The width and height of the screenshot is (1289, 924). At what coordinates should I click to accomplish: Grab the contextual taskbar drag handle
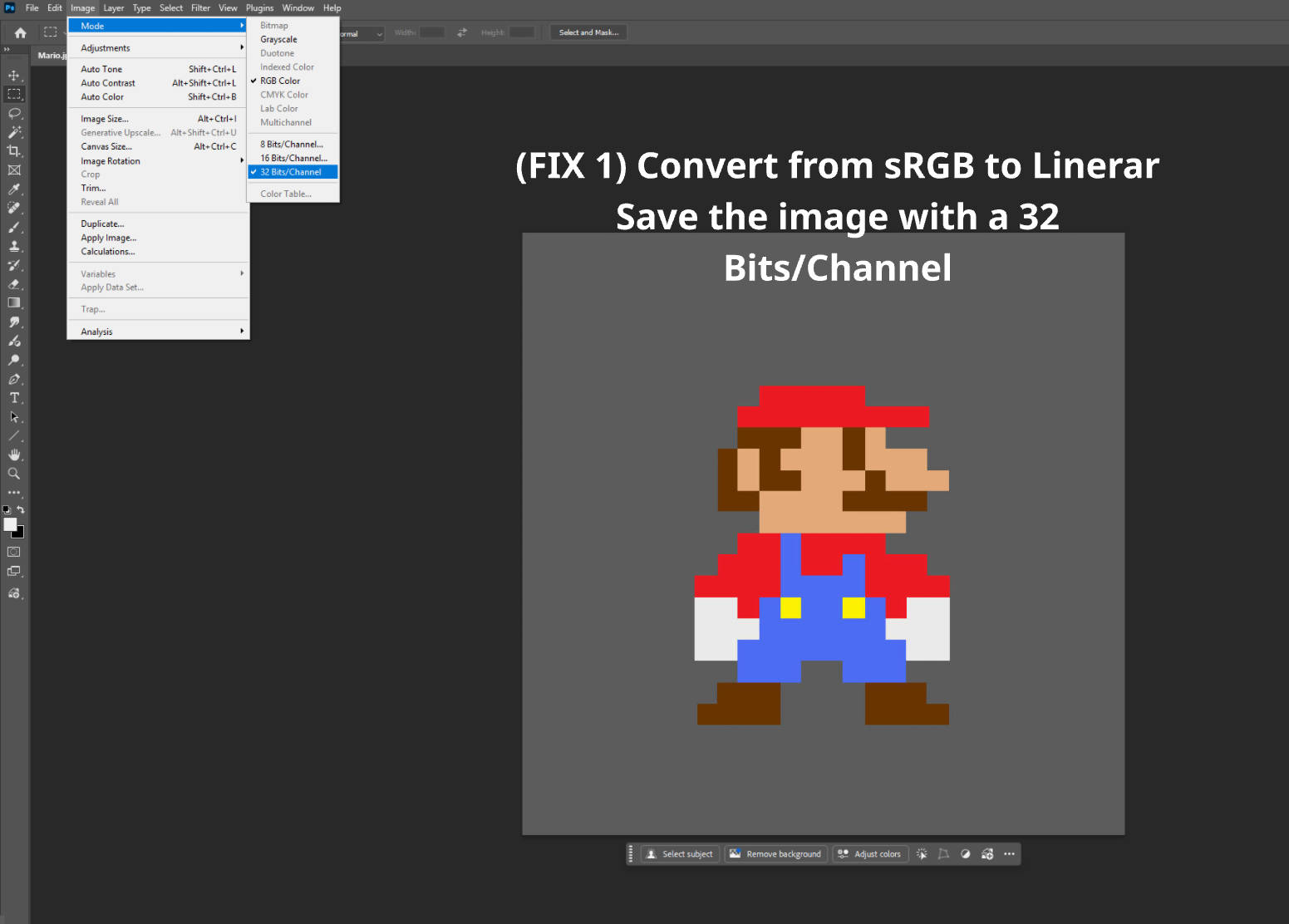(631, 854)
